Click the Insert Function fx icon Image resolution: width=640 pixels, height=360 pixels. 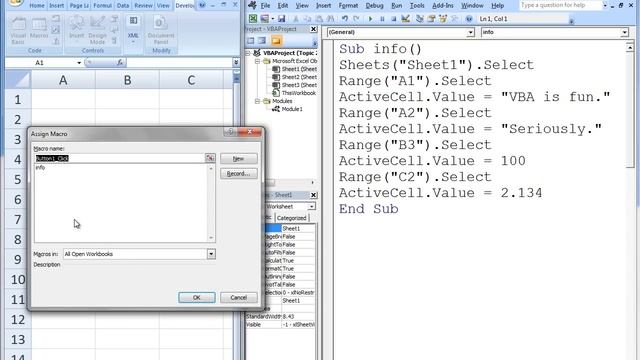pyautogui.click(x=120, y=63)
